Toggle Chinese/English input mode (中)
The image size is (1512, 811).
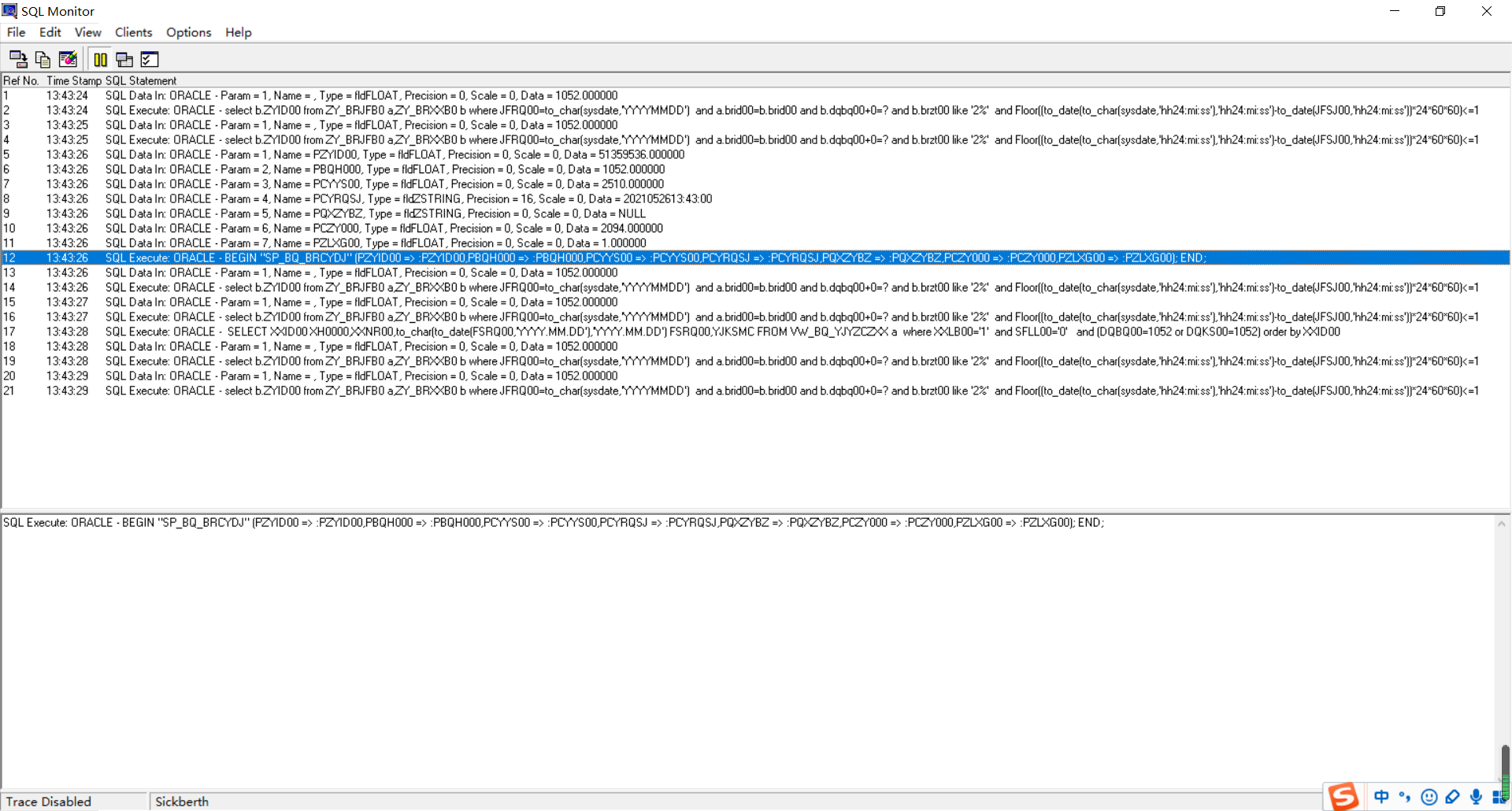click(1381, 797)
